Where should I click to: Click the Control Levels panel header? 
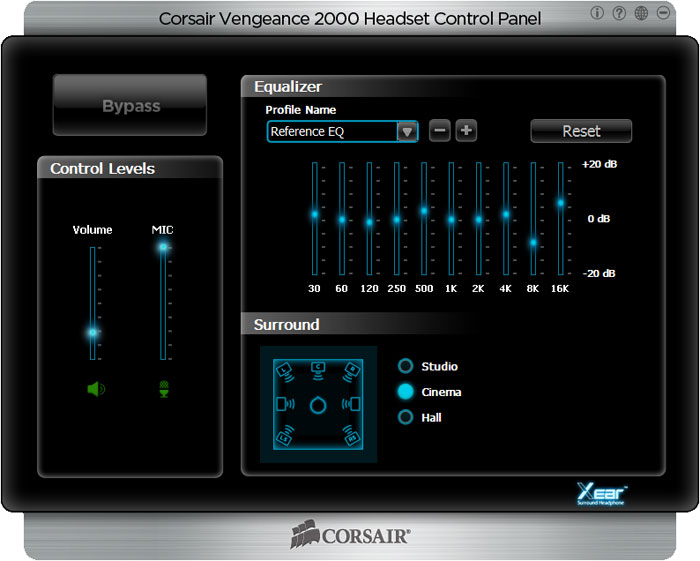point(102,169)
